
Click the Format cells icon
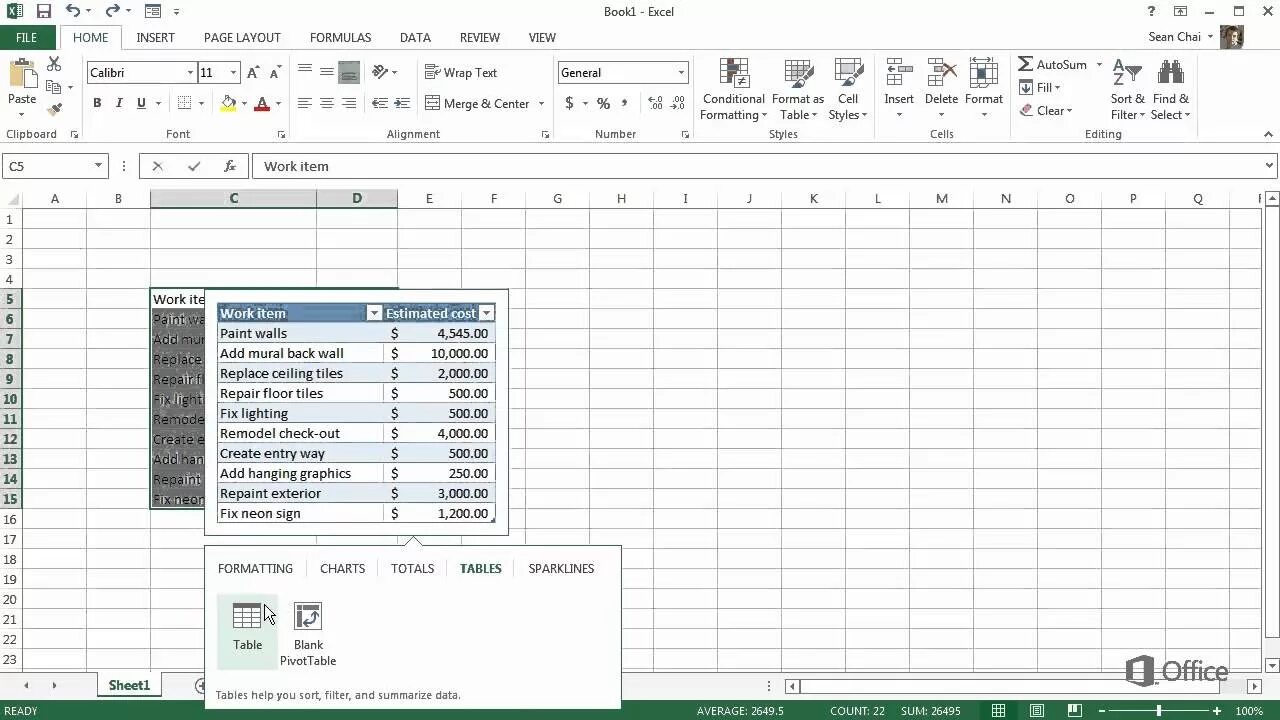click(984, 73)
